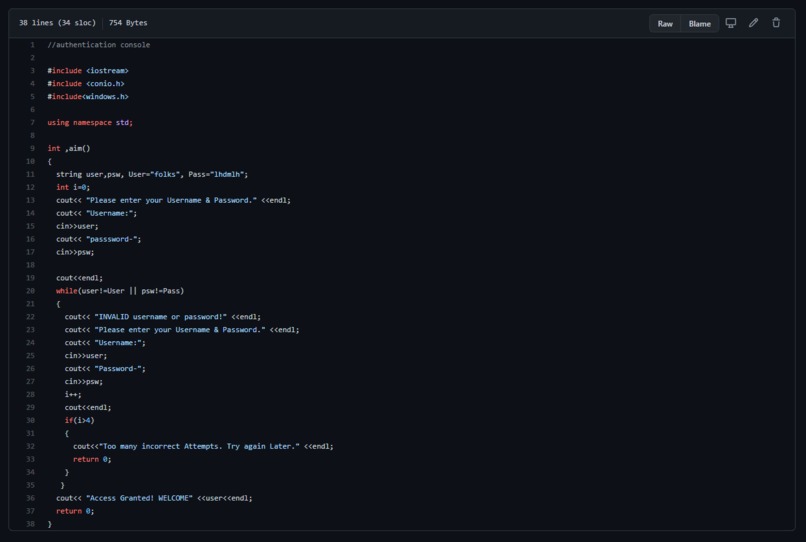Click the "#include<windows.h>" line
Screen dimensions: 806x542
[x=88, y=96]
